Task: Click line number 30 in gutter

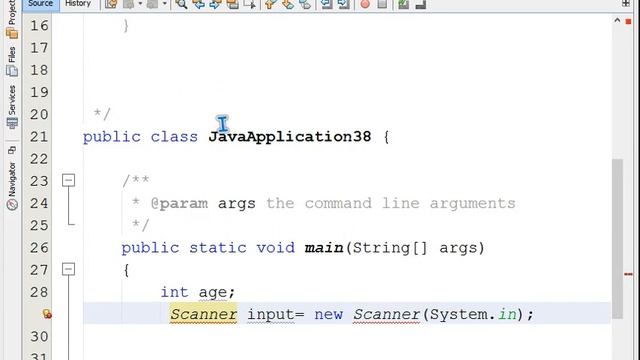Action: coord(39,337)
